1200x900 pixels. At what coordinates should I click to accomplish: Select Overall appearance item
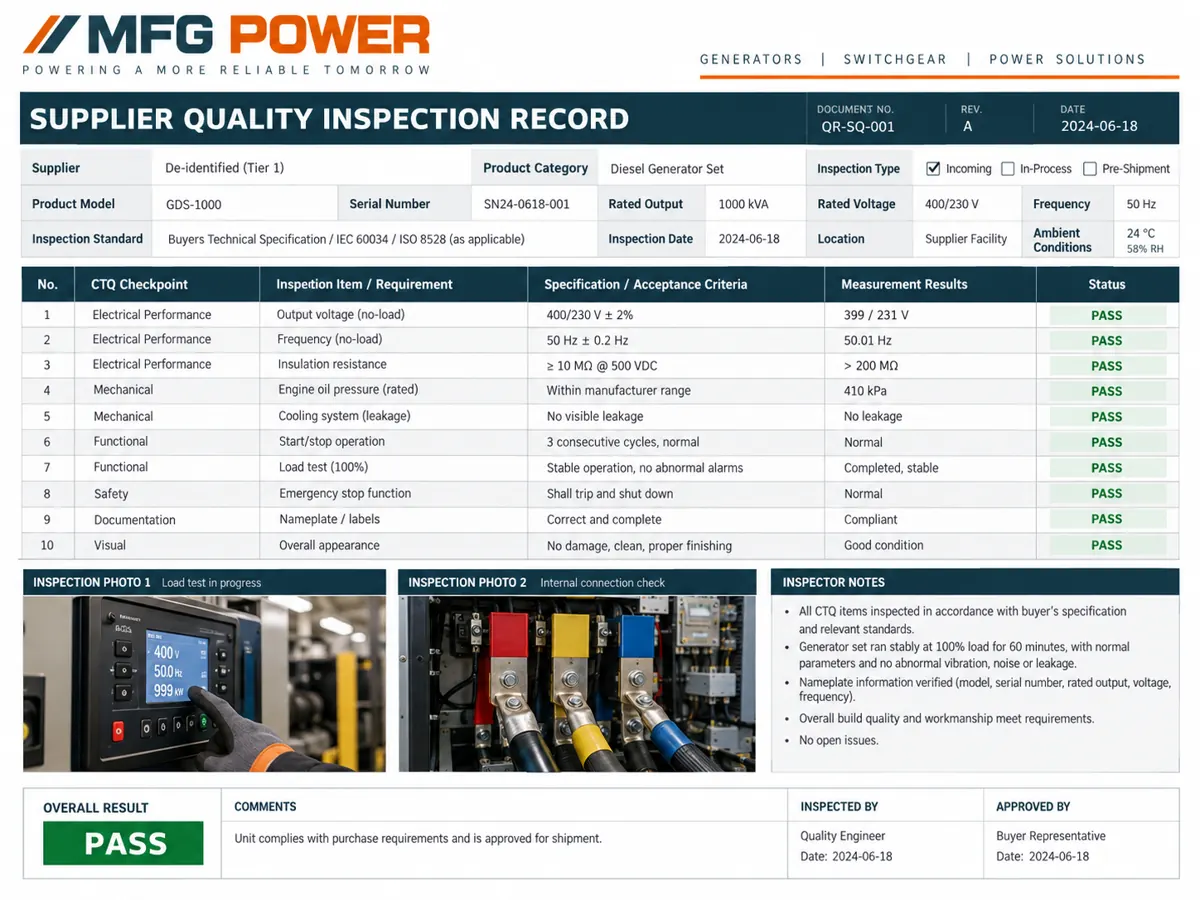pyautogui.click(x=329, y=545)
